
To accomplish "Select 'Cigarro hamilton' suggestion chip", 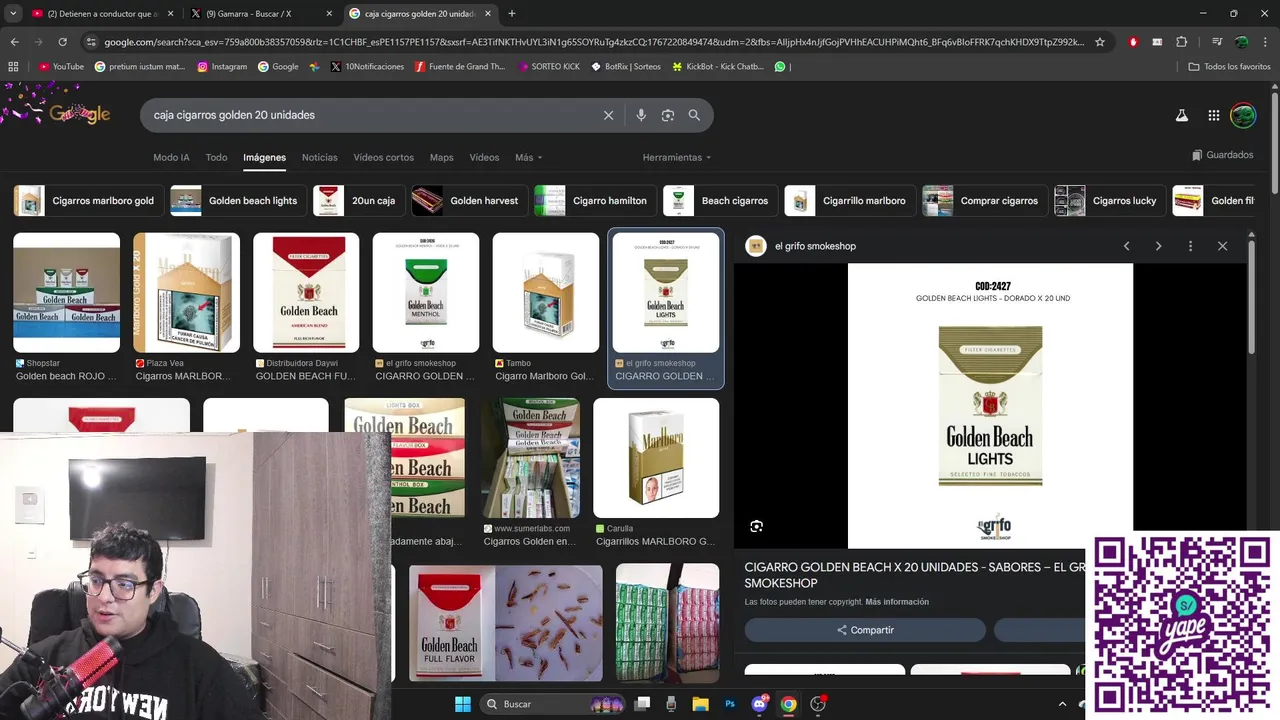I will pyautogui.click(x=594, y=201).
